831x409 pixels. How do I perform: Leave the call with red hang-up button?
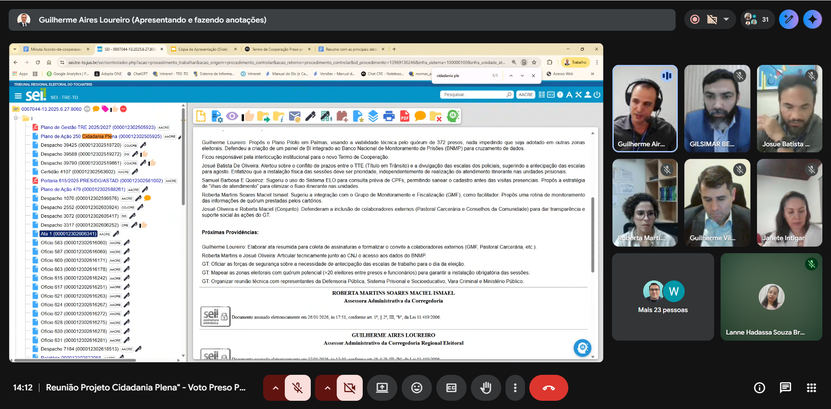tap(549, 388)
